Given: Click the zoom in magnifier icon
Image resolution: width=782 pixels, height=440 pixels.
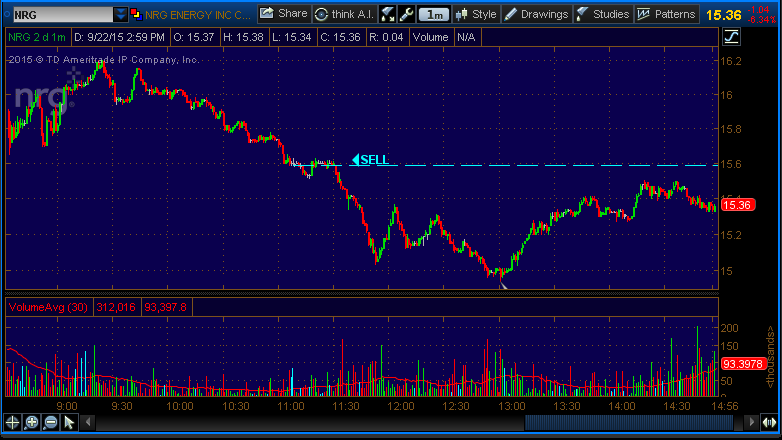Looking at the screenshot, I should [31, 423].
